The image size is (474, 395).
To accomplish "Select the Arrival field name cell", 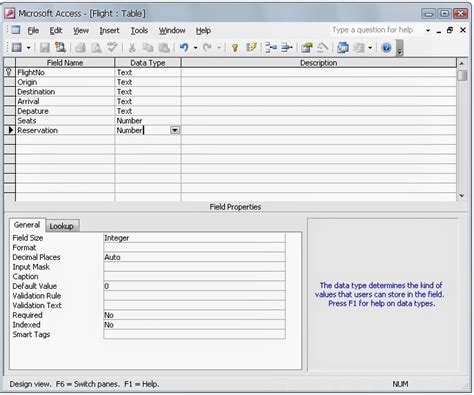I will (65, 101).
